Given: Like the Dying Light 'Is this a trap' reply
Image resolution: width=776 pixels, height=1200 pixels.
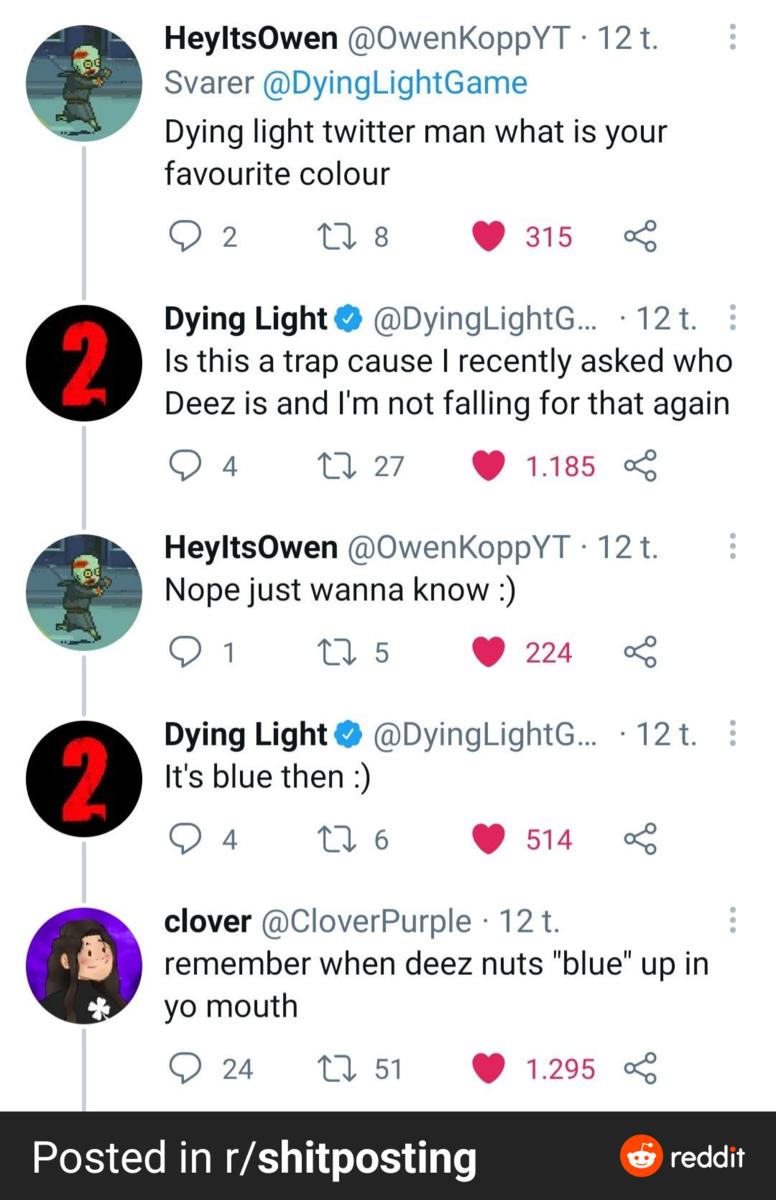Looking at the screenshot, I should tap(488, 466).
